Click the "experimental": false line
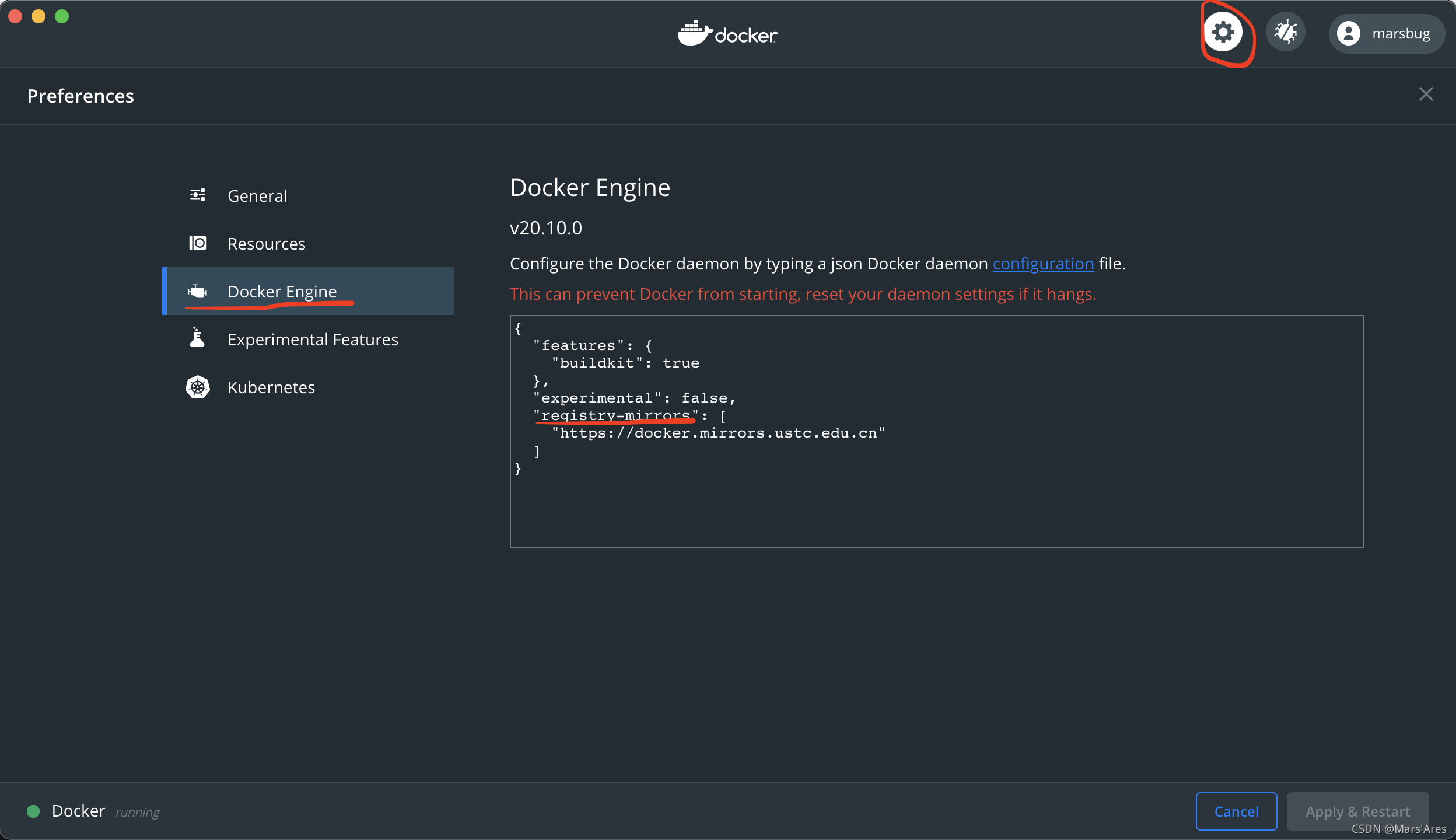Screen dimensions: 1456x840 [635, 398]
